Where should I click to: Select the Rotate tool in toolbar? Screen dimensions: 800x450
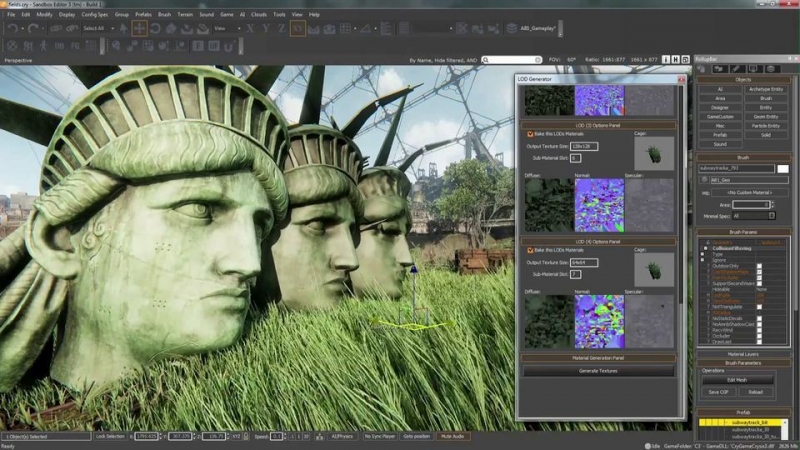(x=155, y=28)
